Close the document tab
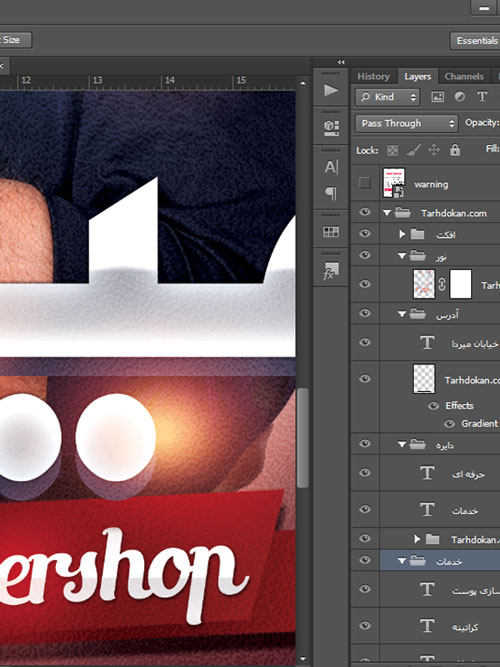The width and height of the screenshot is (500, 667). click(2, 66)
